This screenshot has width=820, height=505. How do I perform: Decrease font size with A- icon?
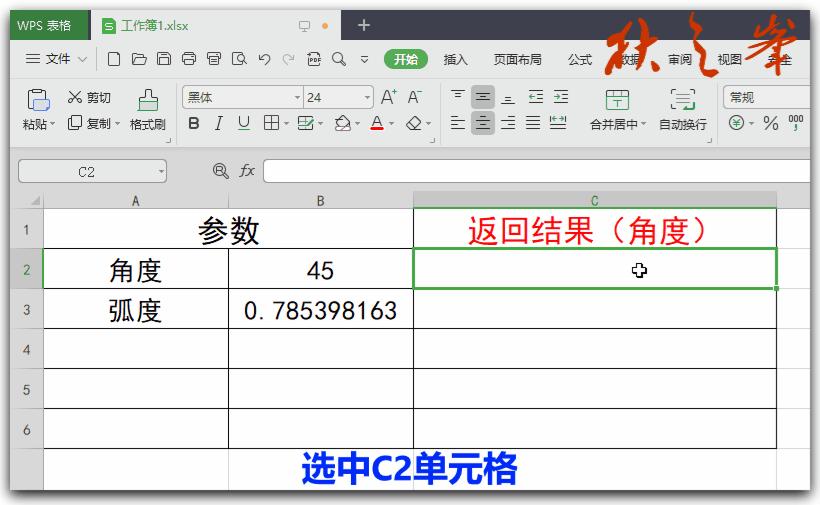tap(414, 97)
